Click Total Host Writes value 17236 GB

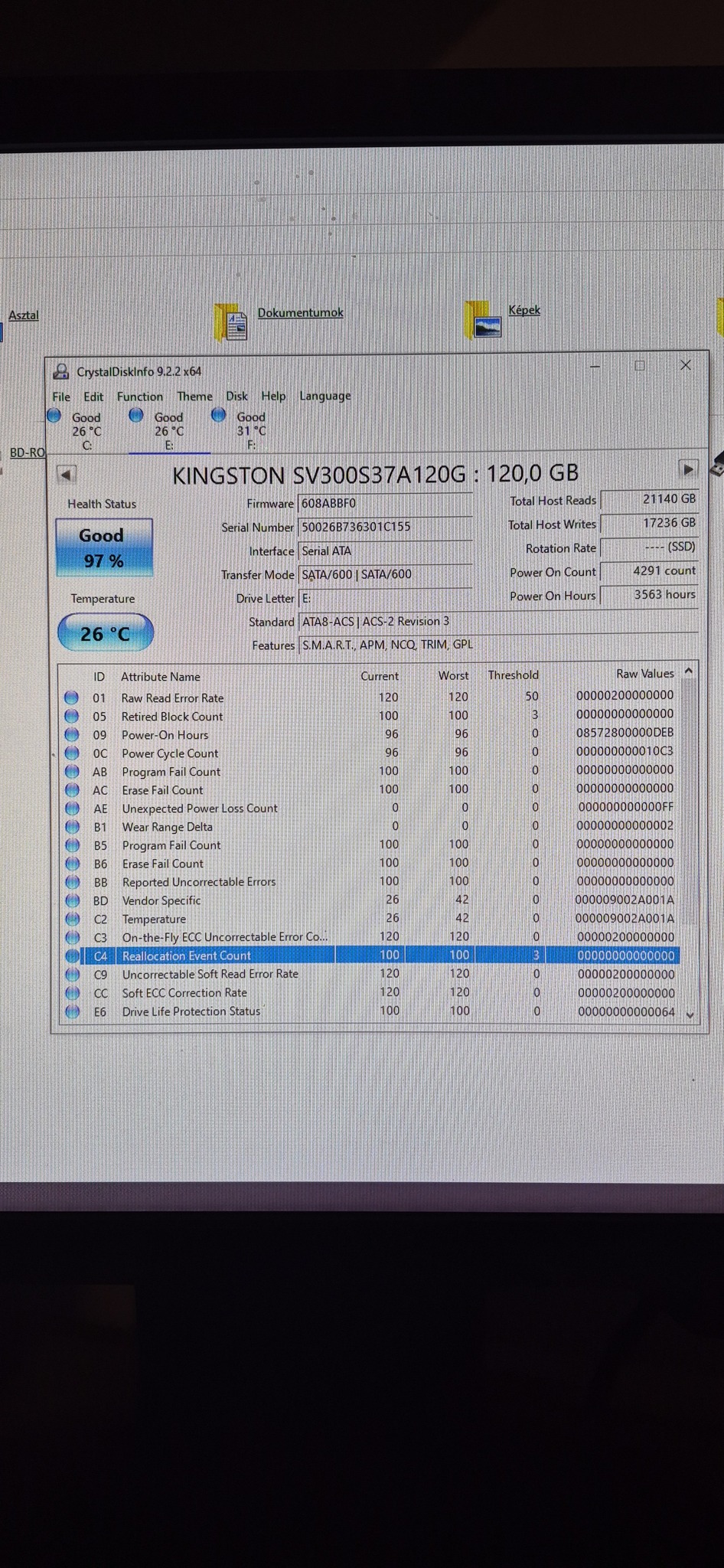point(649,523)
